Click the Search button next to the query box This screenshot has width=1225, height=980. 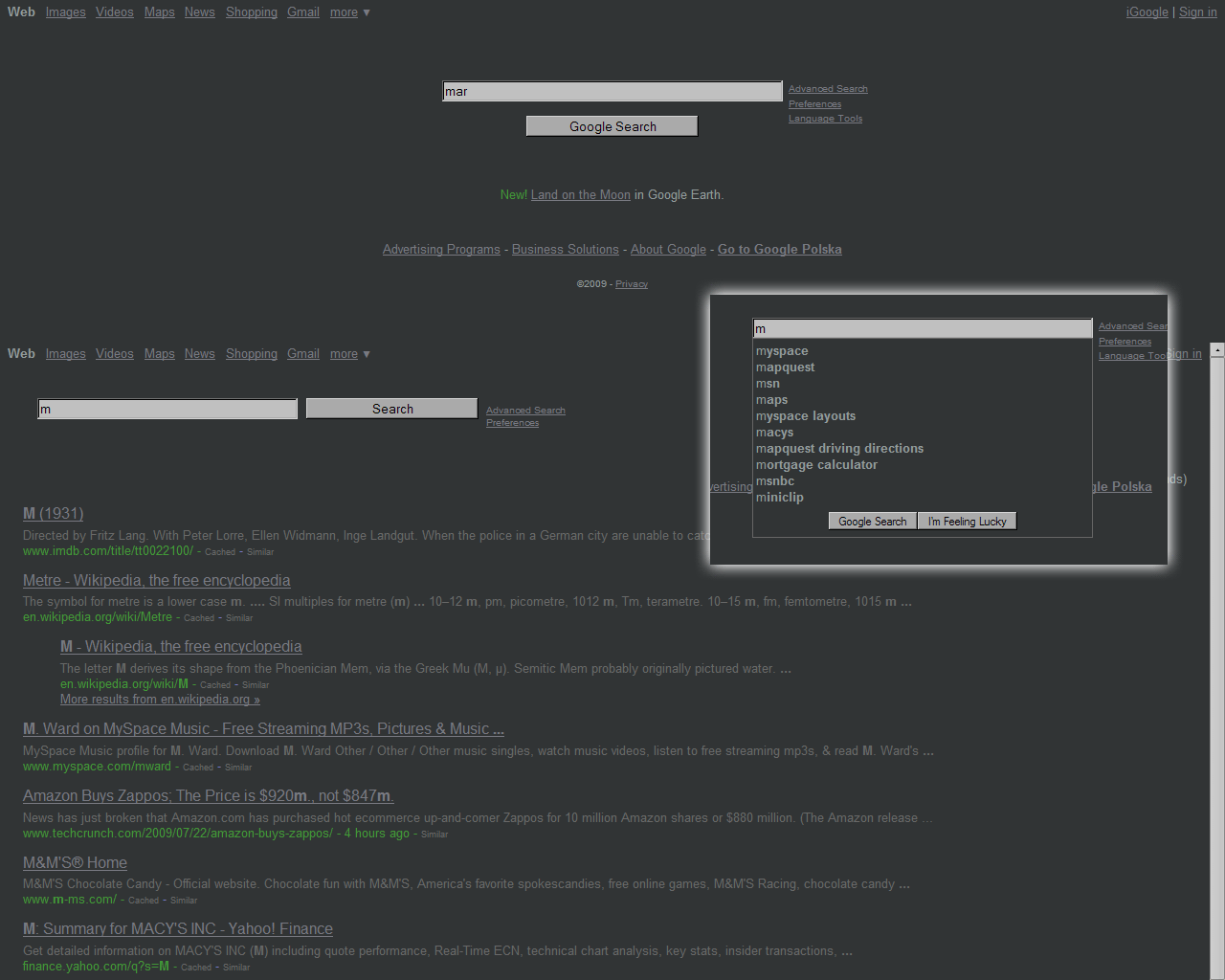click(x=390, y=408)
